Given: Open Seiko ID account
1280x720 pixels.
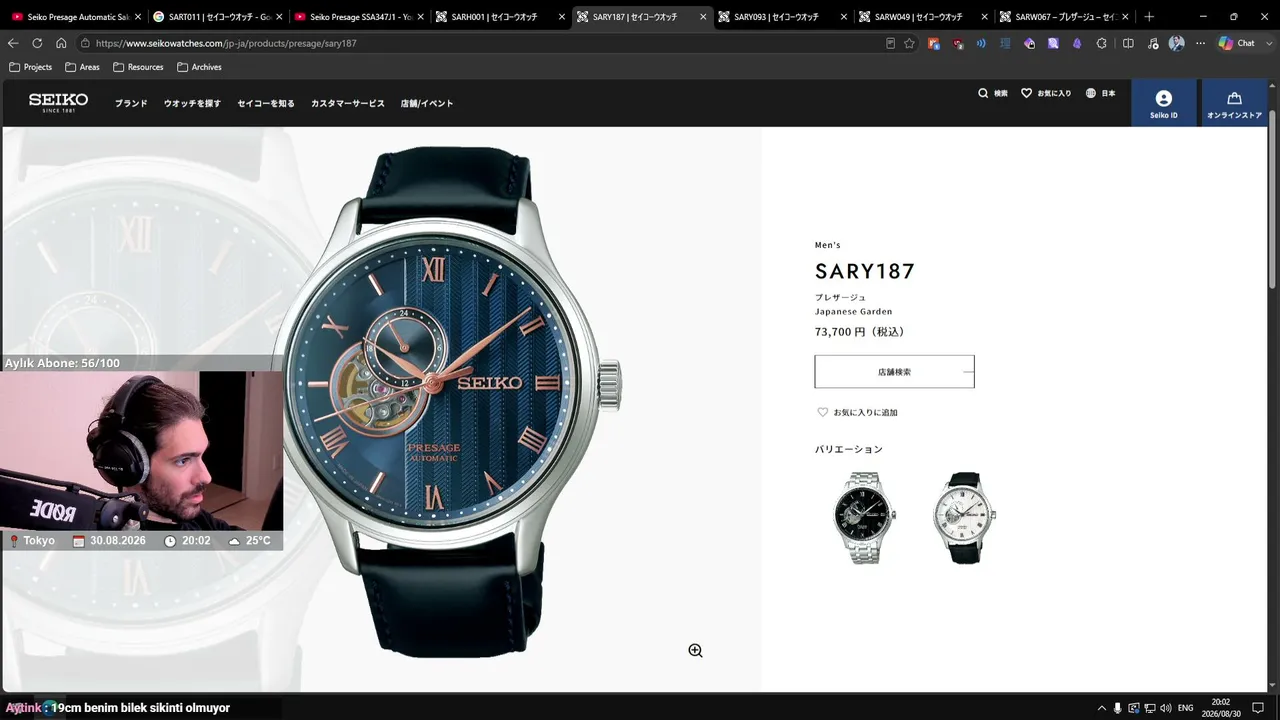Looking at the screenshot, I should point(1163,103).
